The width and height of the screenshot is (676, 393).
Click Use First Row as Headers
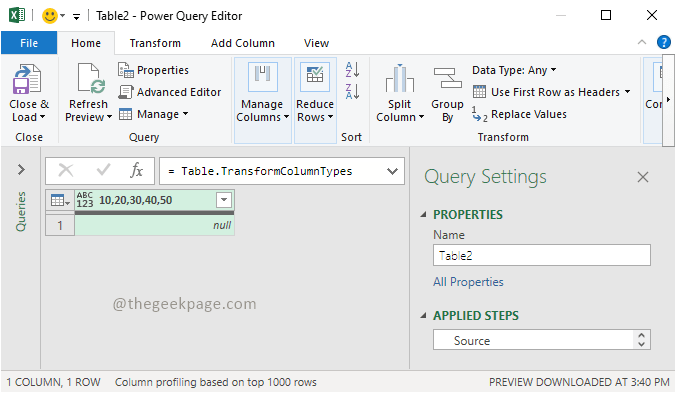(546, 92)
